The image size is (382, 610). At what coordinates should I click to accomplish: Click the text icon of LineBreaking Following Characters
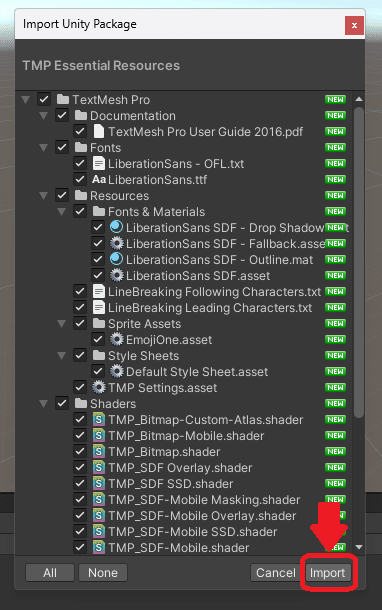pyautogui.click(x=99, y=291)
